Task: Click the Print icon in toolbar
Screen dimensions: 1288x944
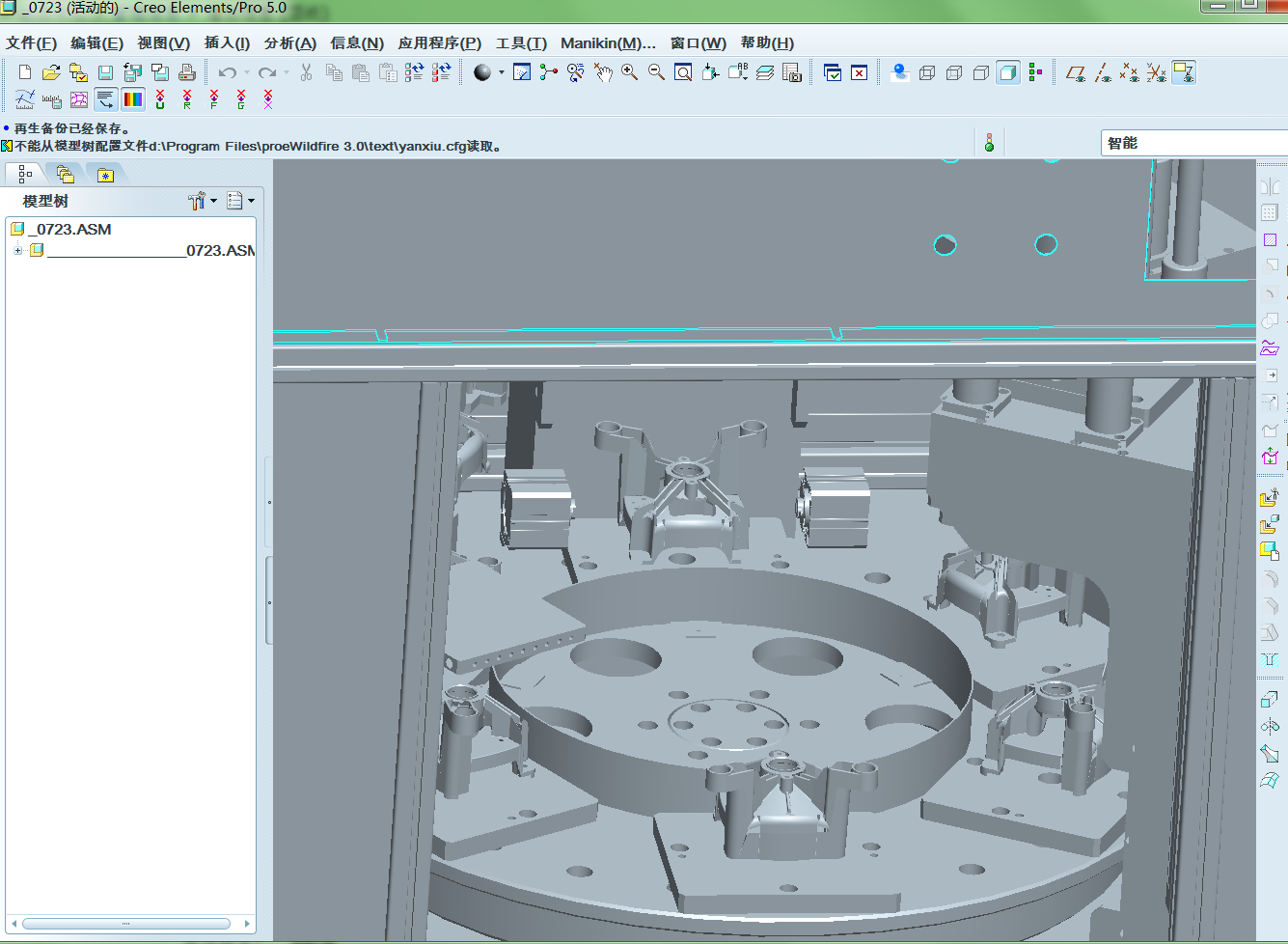Action: click(x=187, y=72)
